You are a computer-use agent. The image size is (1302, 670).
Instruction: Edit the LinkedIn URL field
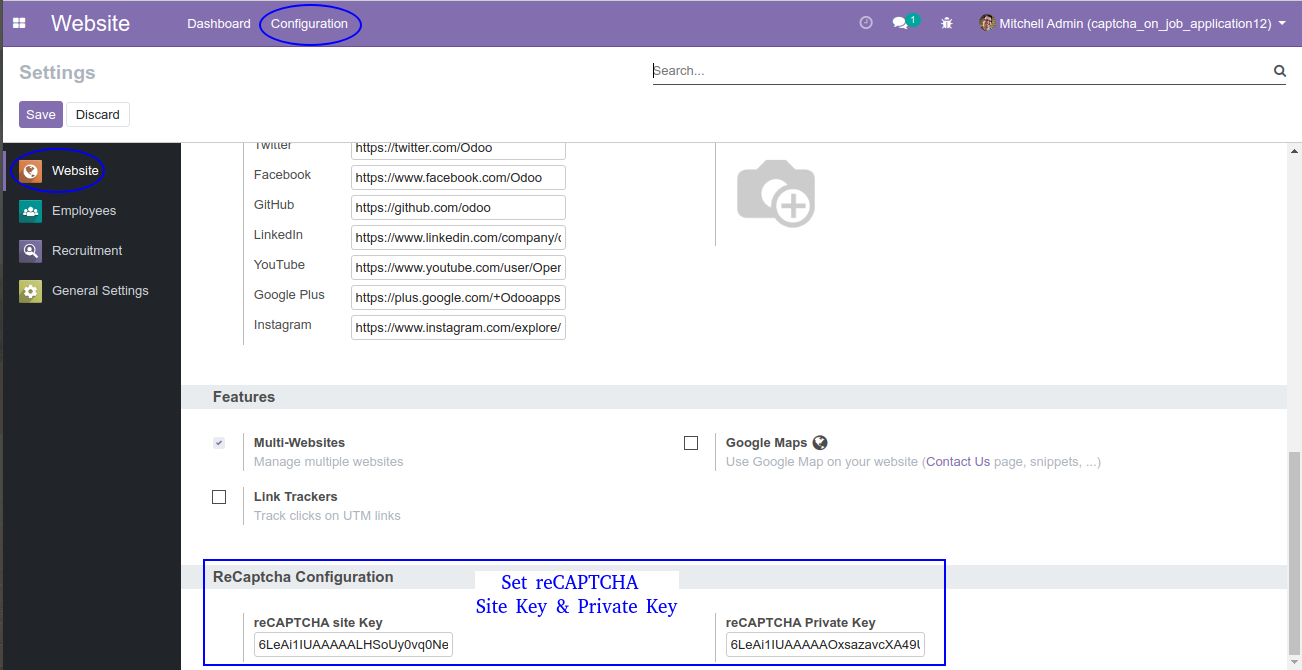458,238
